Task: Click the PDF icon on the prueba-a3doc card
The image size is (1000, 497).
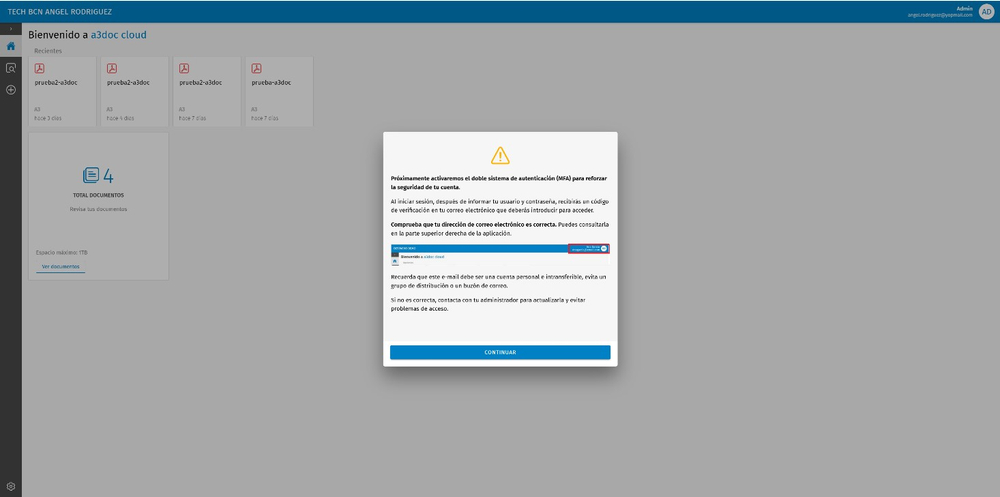Action: pos(256,68)
